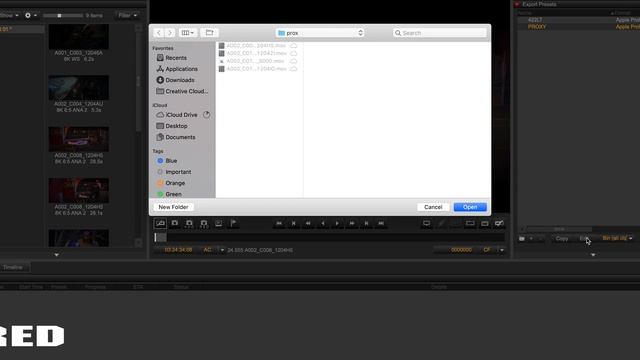The width and height of the screenshot is (640, 360).
Task: Expand the arrow below clip browser
Action: tap(56, 255)
